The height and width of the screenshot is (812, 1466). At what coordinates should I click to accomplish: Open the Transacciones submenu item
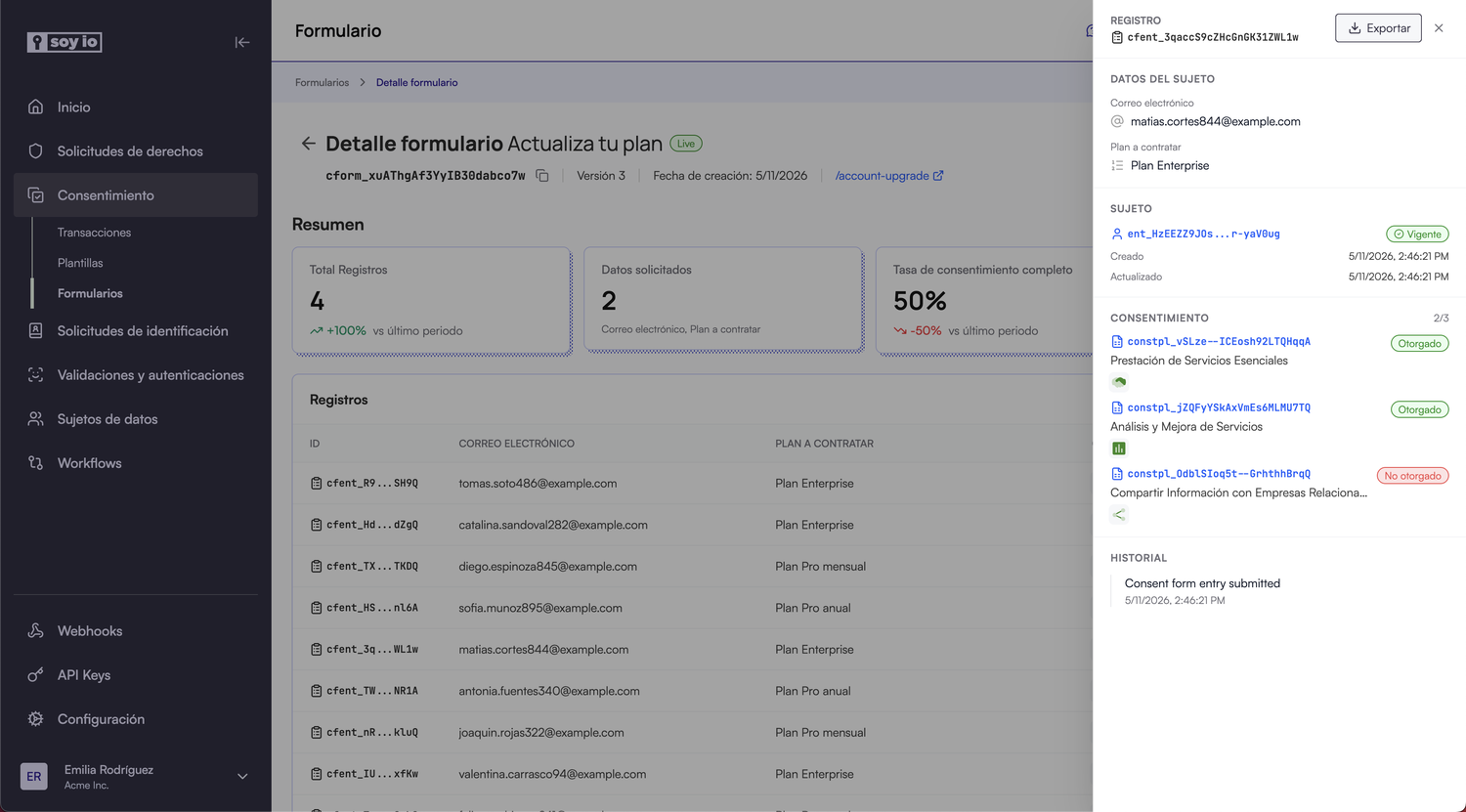(94, 233)
